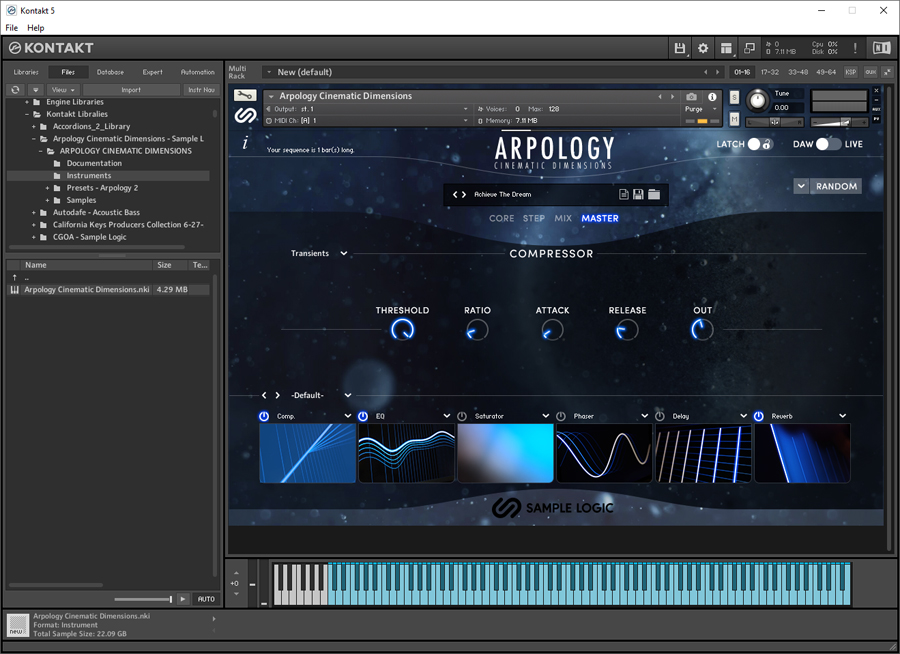This screenshot has width=900, height=654.
Task: Switch to the STEP tab
Action: pos(534,219)
